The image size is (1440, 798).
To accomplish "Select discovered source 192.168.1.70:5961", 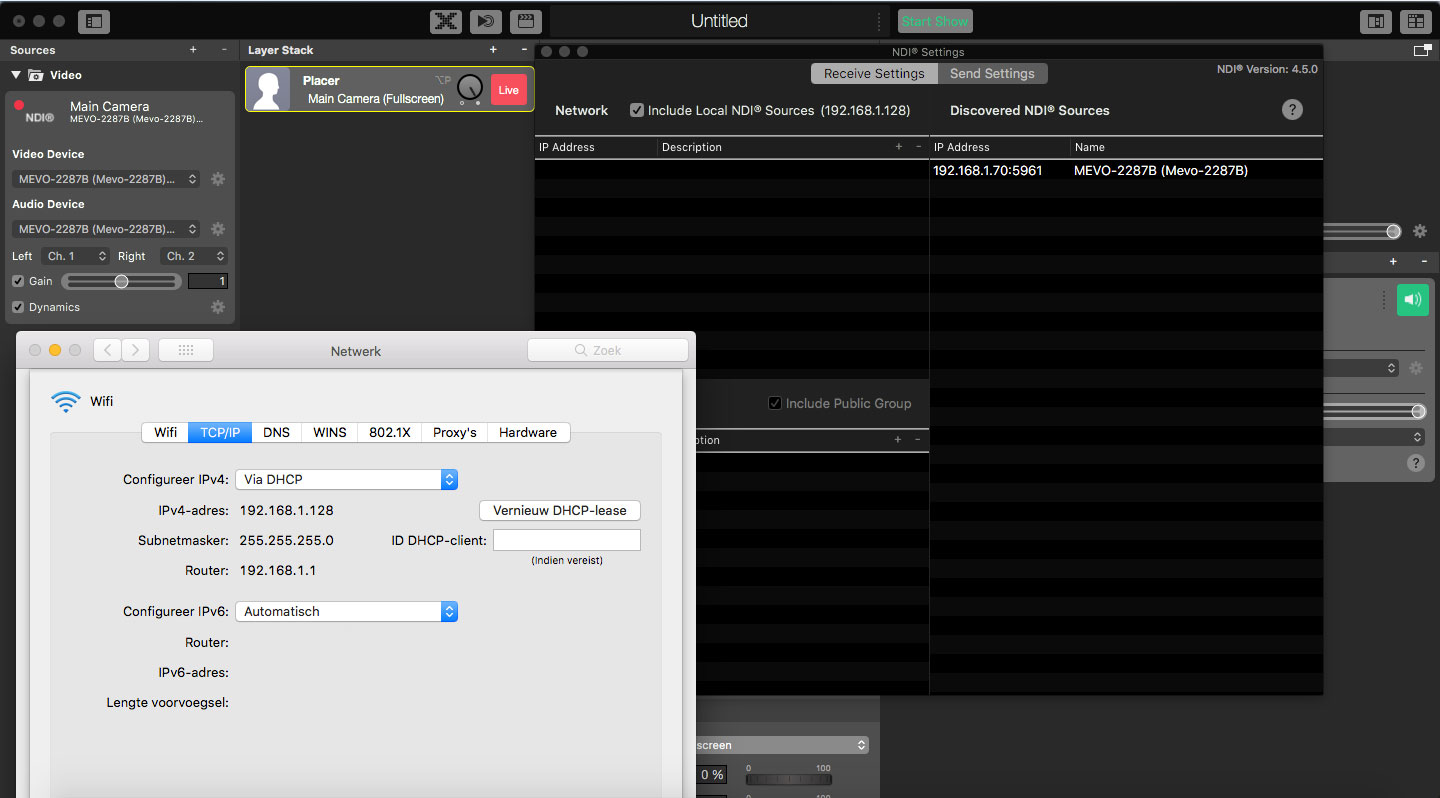I will tap(988, 171).
